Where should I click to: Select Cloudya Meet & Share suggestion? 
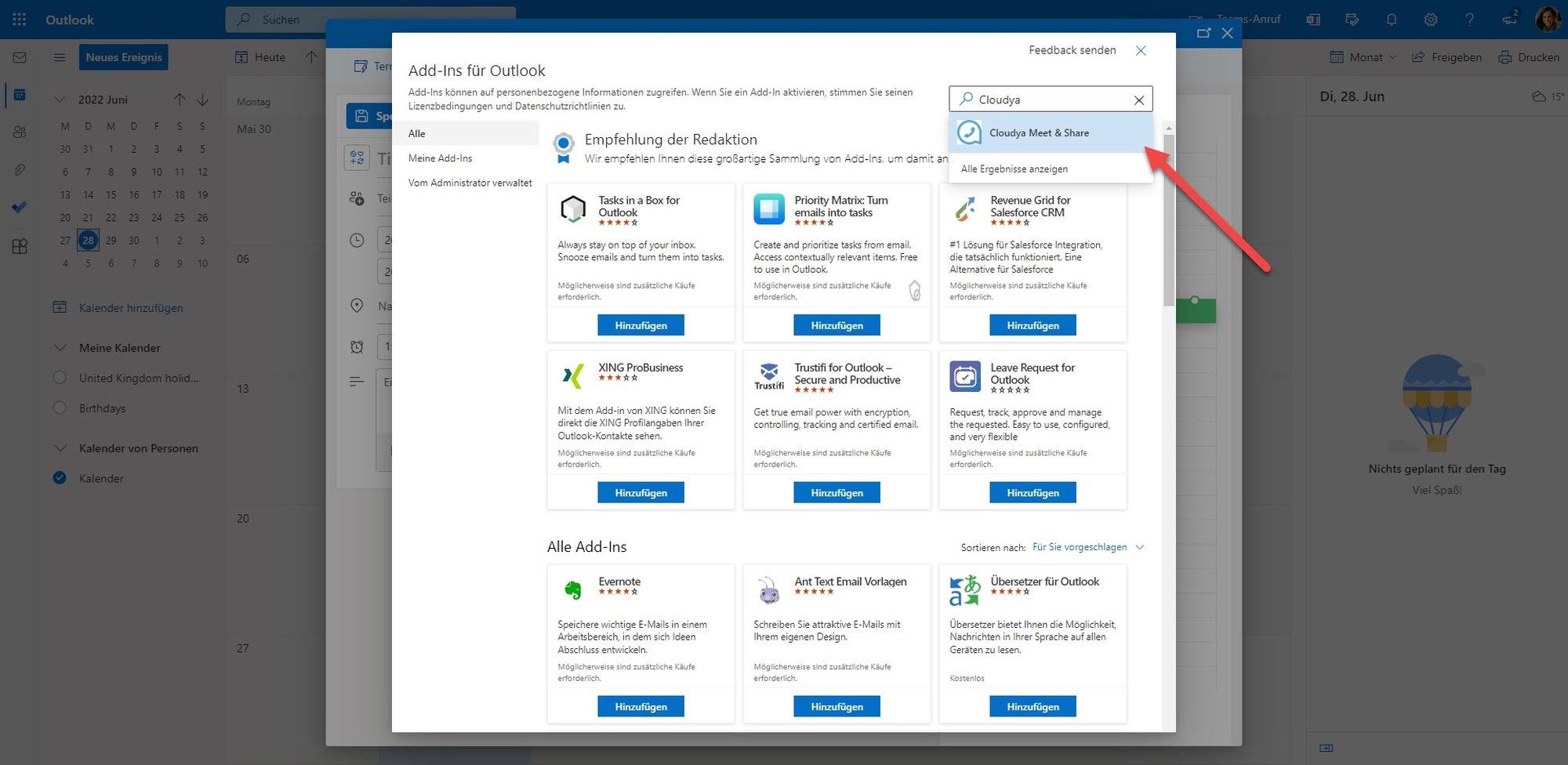click(x=1039, y=132)
